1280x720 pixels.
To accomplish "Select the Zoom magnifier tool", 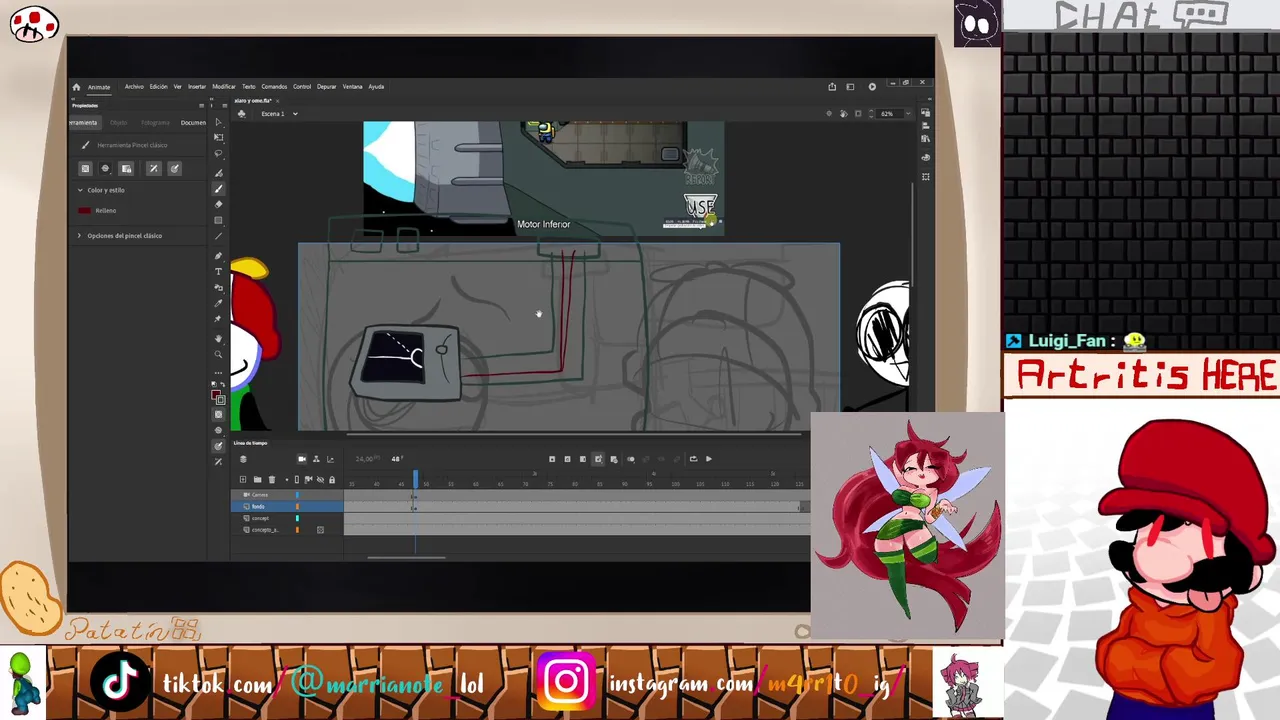I will coord(218,354).
